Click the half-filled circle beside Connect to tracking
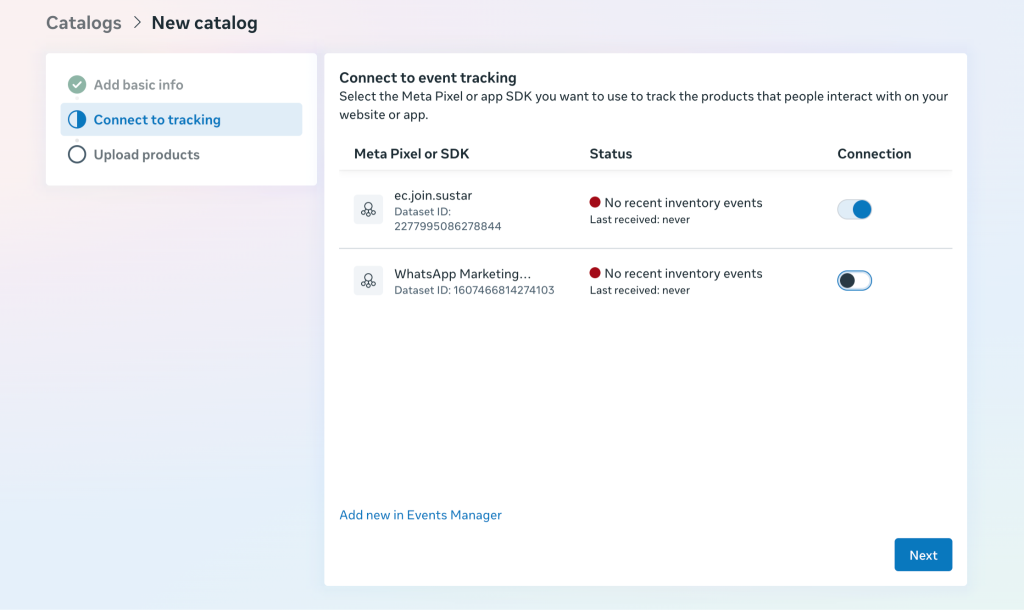This screenshot has height=610, width=1024. click(x=77, y=120)
